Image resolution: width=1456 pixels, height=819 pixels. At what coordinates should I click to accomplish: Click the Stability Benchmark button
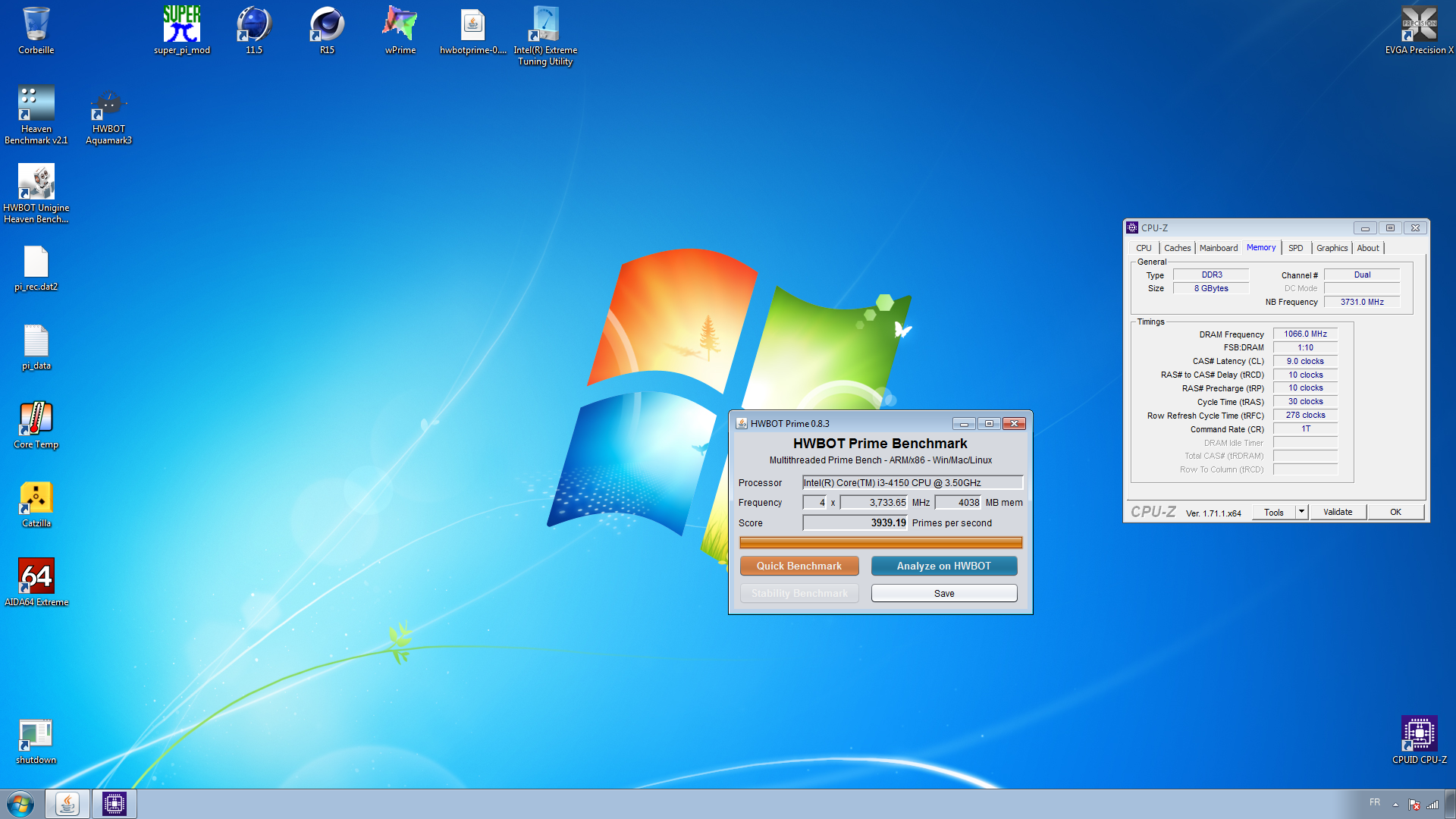[799, 593]
